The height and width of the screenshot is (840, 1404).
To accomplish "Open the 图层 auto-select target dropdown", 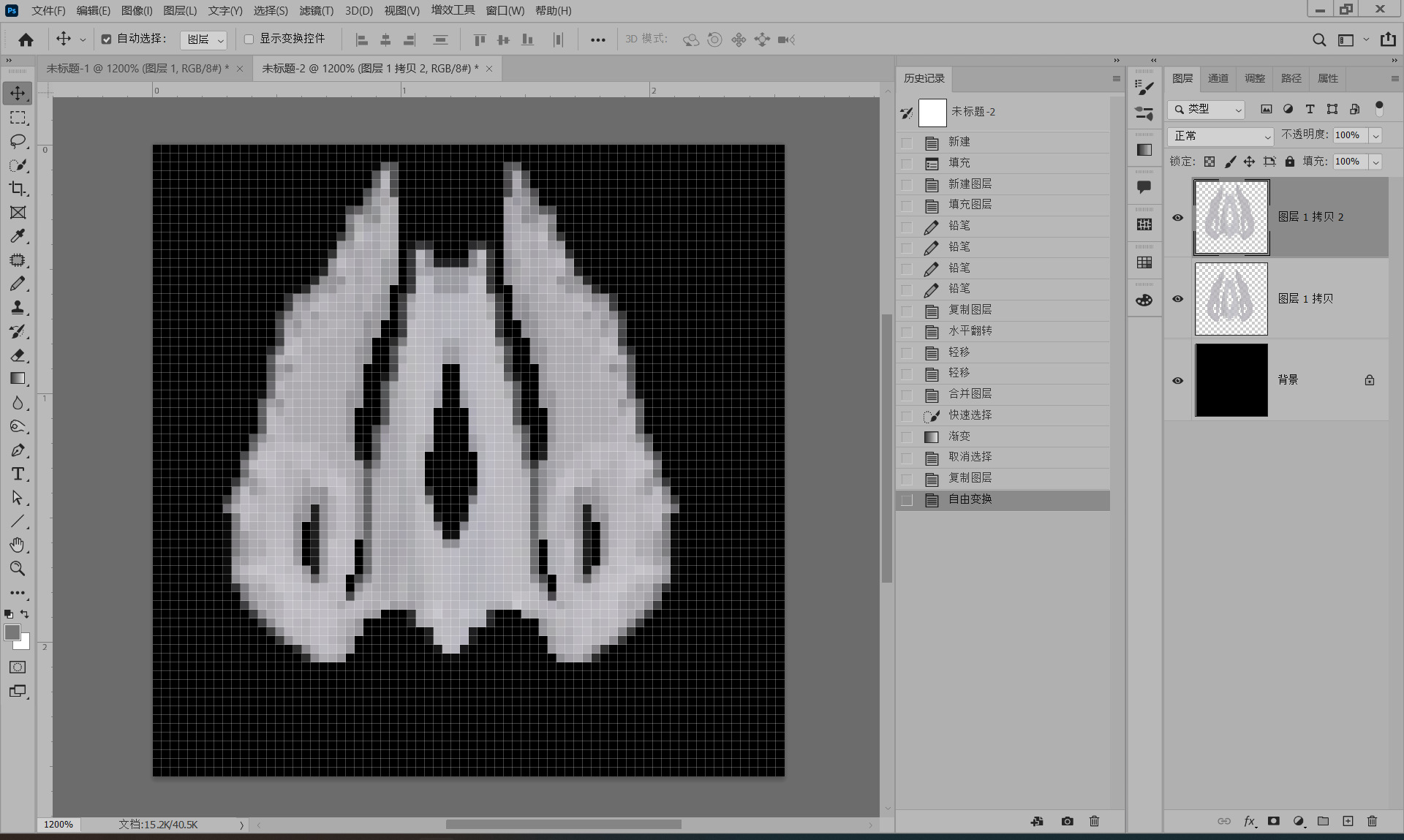I will coord(203,39).
